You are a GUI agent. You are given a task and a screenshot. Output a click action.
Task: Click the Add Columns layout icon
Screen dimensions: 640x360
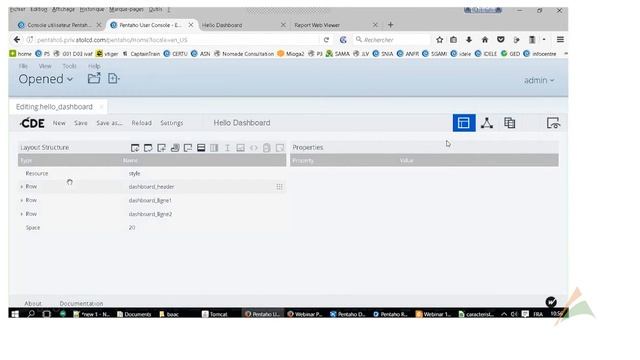(x=214, y=148)
